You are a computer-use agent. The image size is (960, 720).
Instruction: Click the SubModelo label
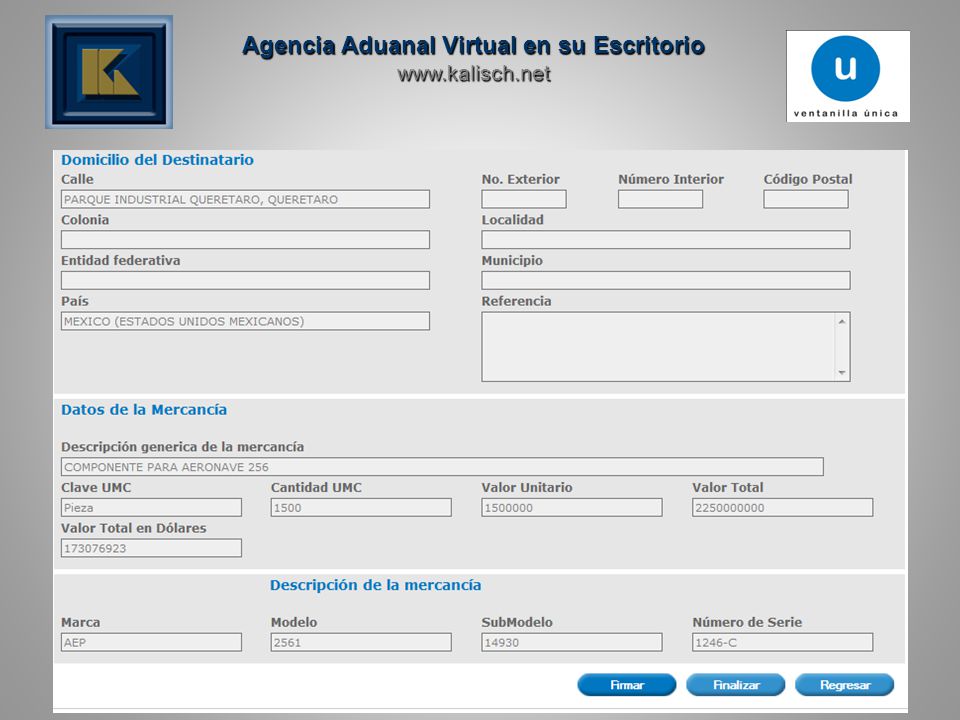coord(517,622)
